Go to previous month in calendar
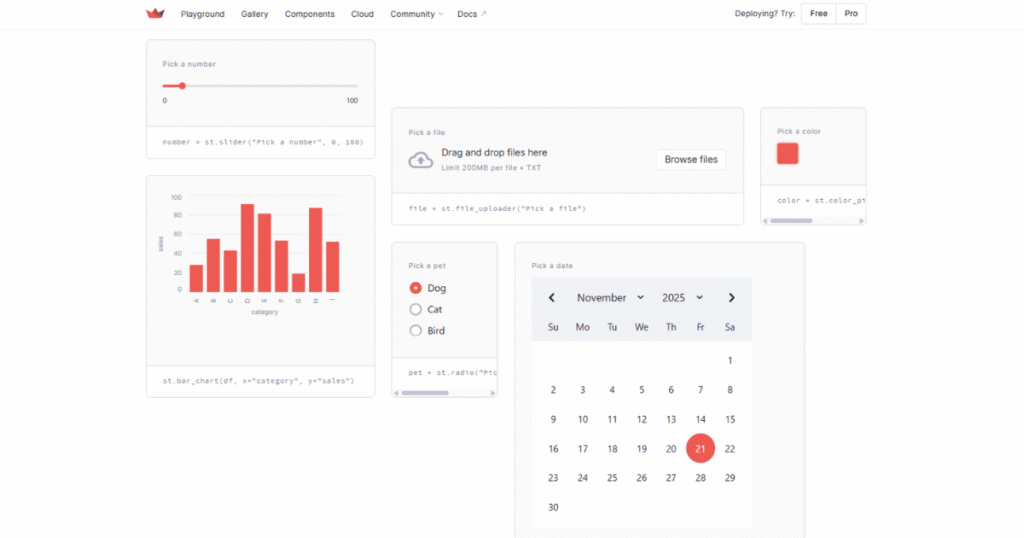The height and width of the screenshot is (538, 1024). (x=551, y=298)
